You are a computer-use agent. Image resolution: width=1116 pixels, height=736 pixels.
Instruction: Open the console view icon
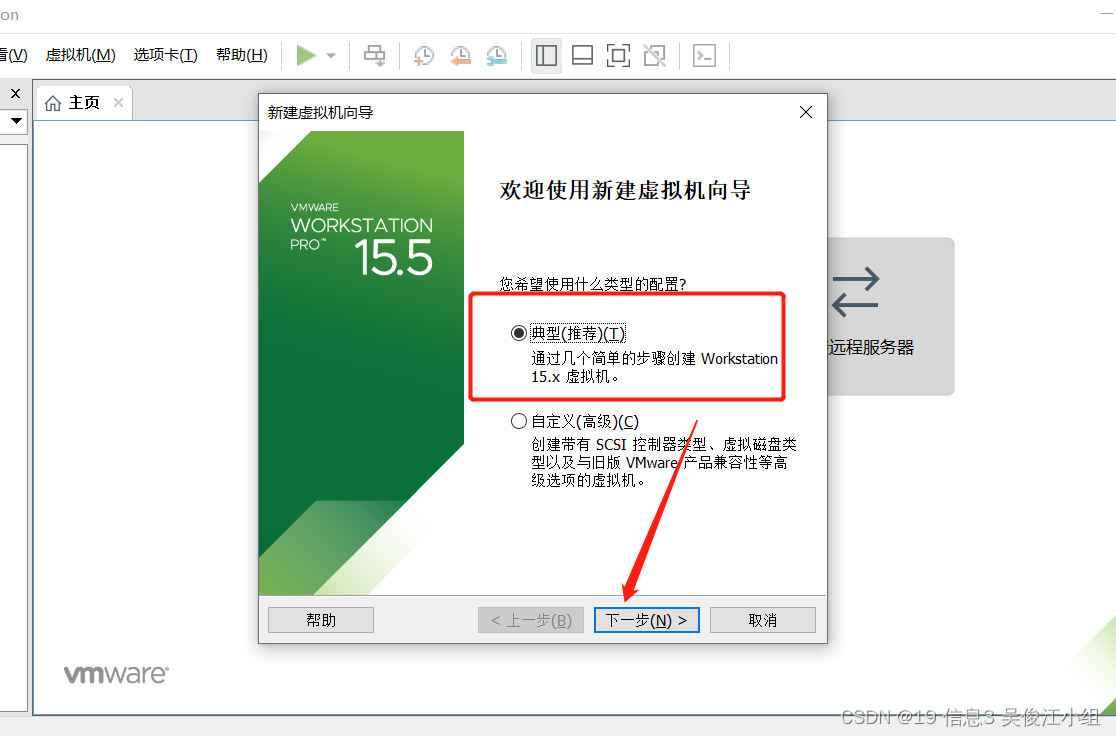pos(704,56)
